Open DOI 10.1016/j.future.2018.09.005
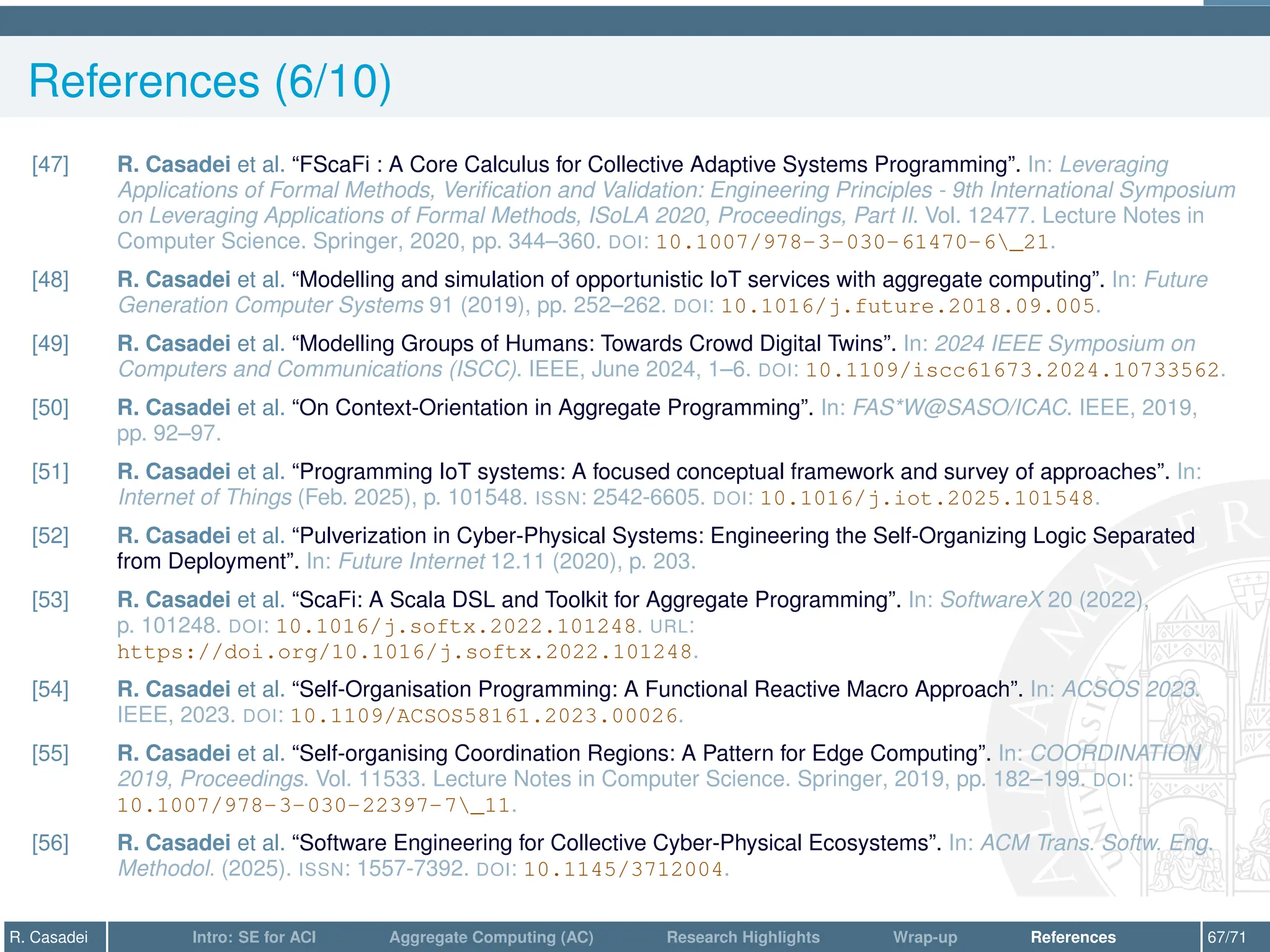 click(x=907, y=306)
